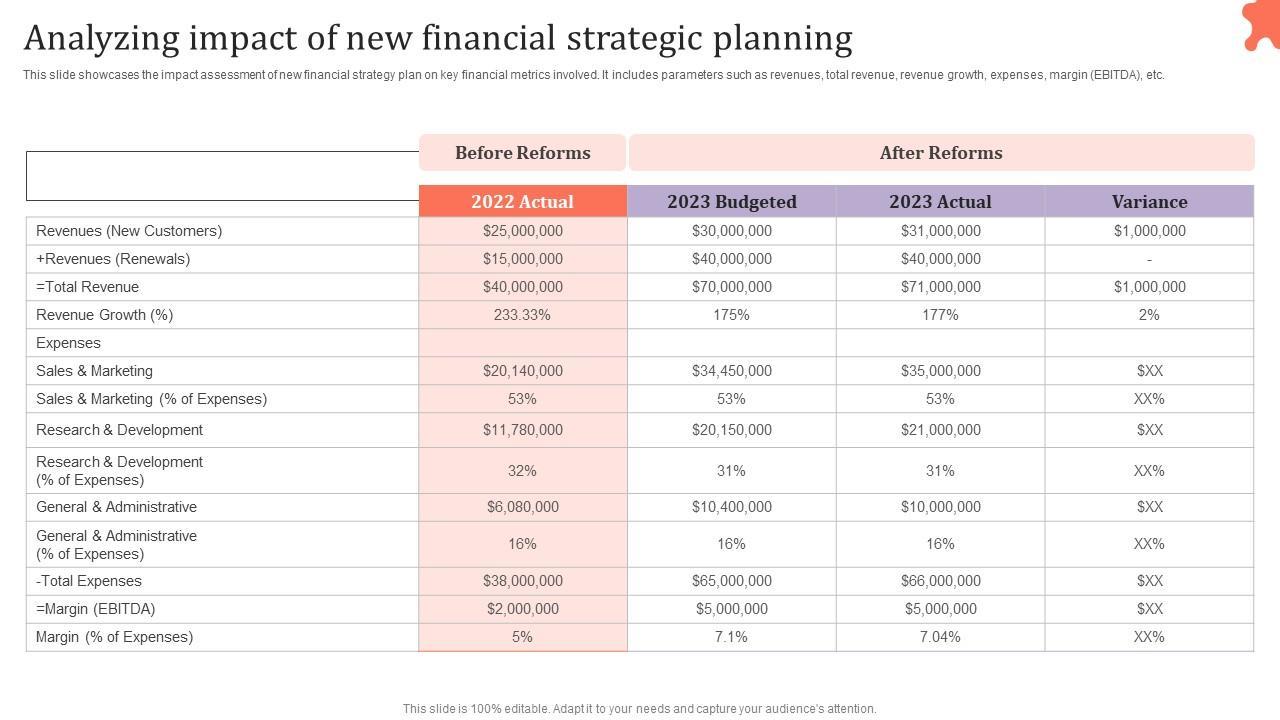Select the 7.04% margin cell
Screen dimensions: 1280x720
click(940, 637)
